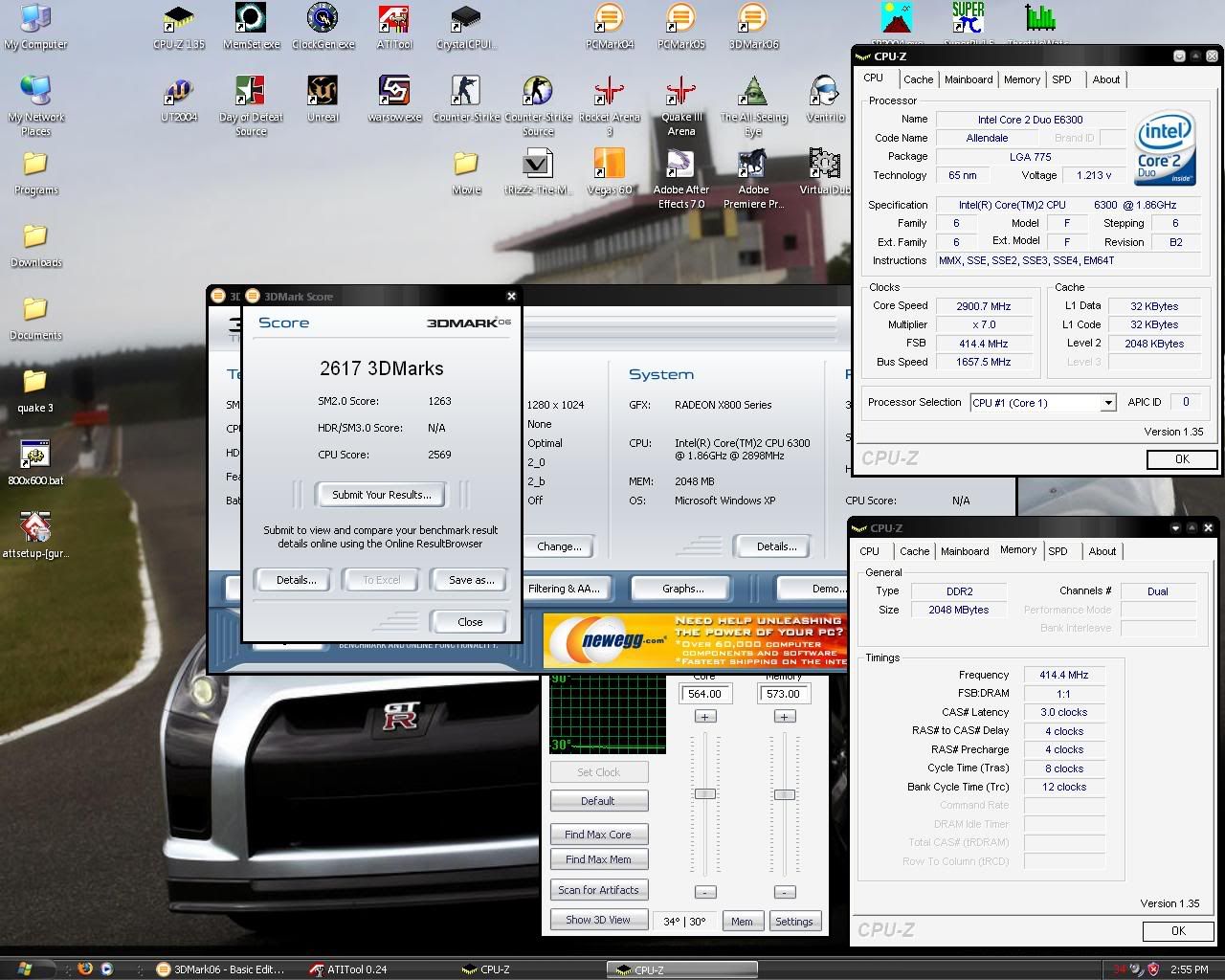1225x980 pixels.
Task: Click the Memory clock field showing 573.00
Action: (783, 694)
